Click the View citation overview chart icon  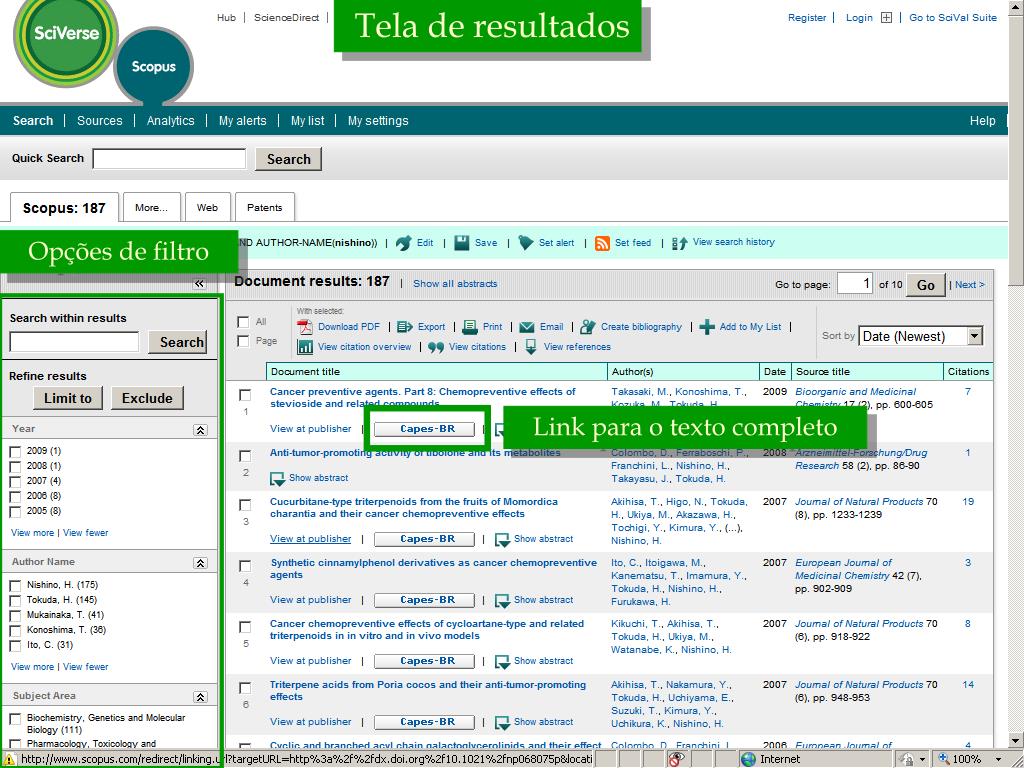pos(305,347)
